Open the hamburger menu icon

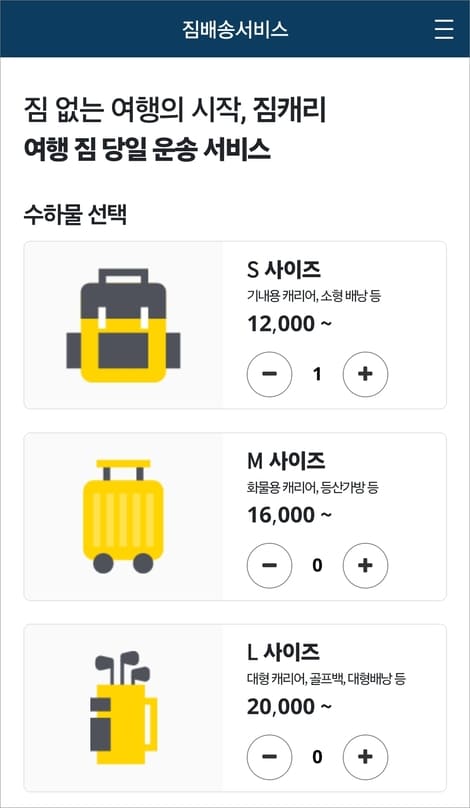[x=444, y=29]
